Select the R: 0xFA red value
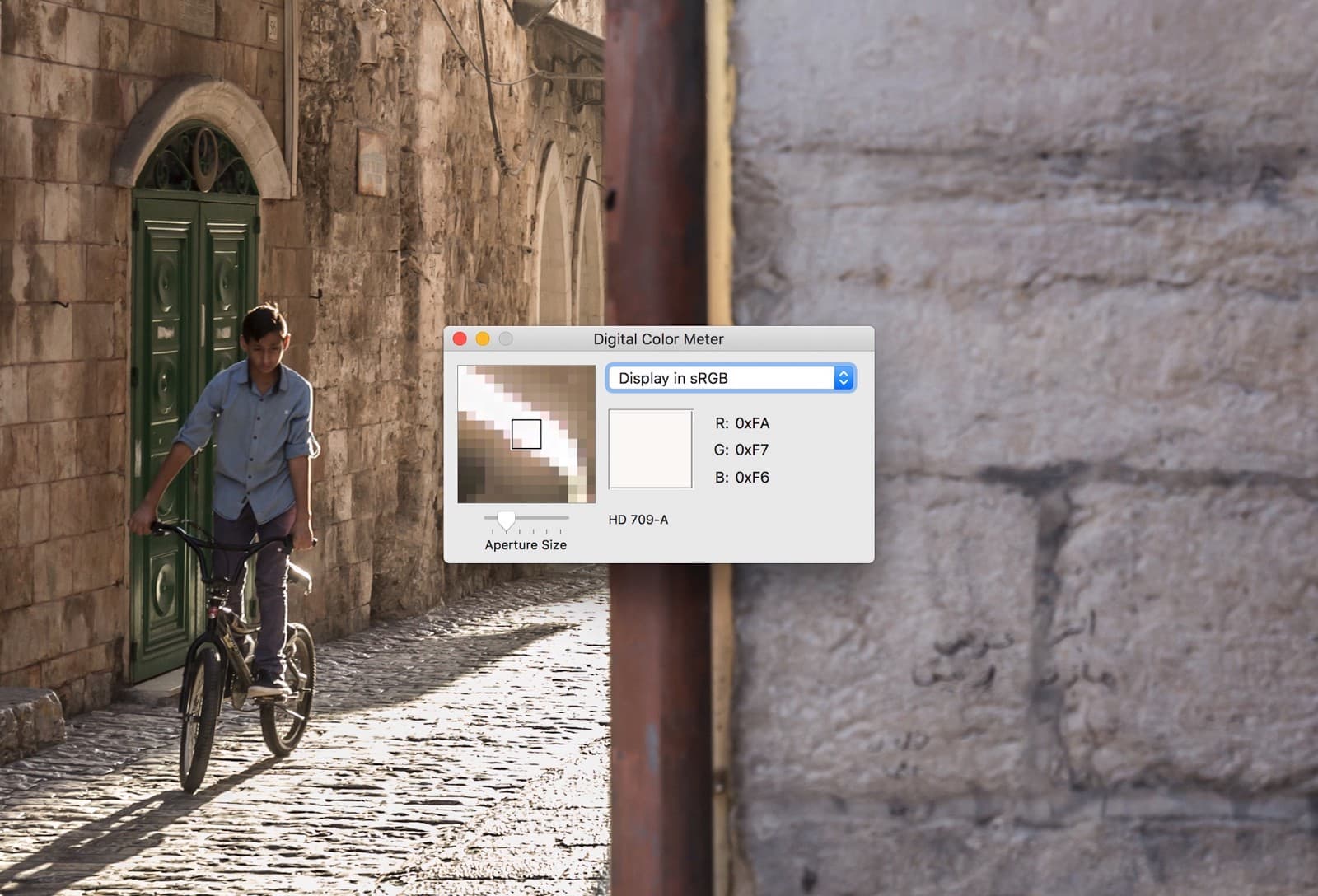 click(x=742, y=423)
